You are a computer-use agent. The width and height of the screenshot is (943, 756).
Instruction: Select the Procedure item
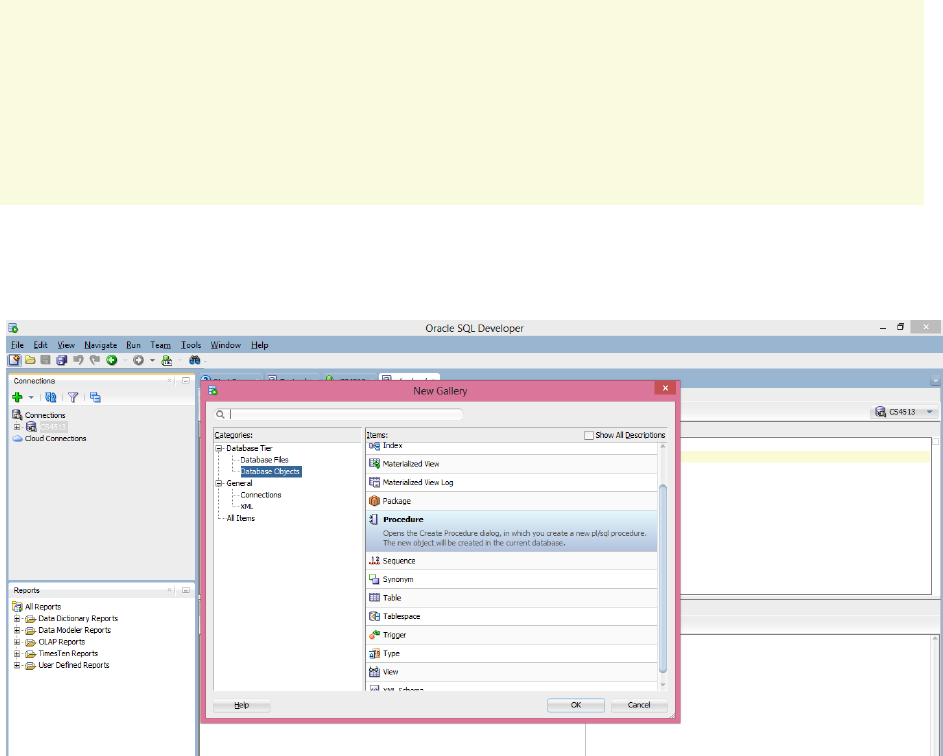512,531
